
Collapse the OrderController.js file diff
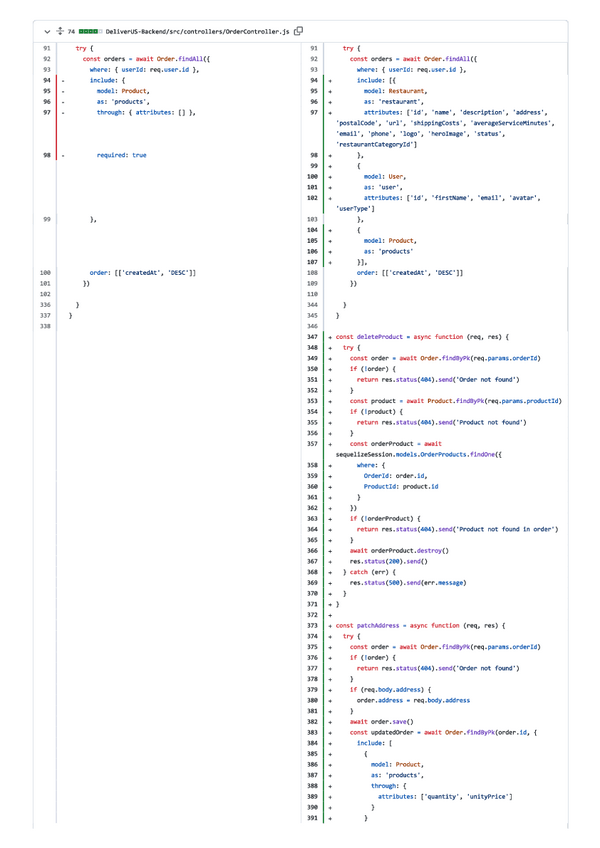(46, 32)
